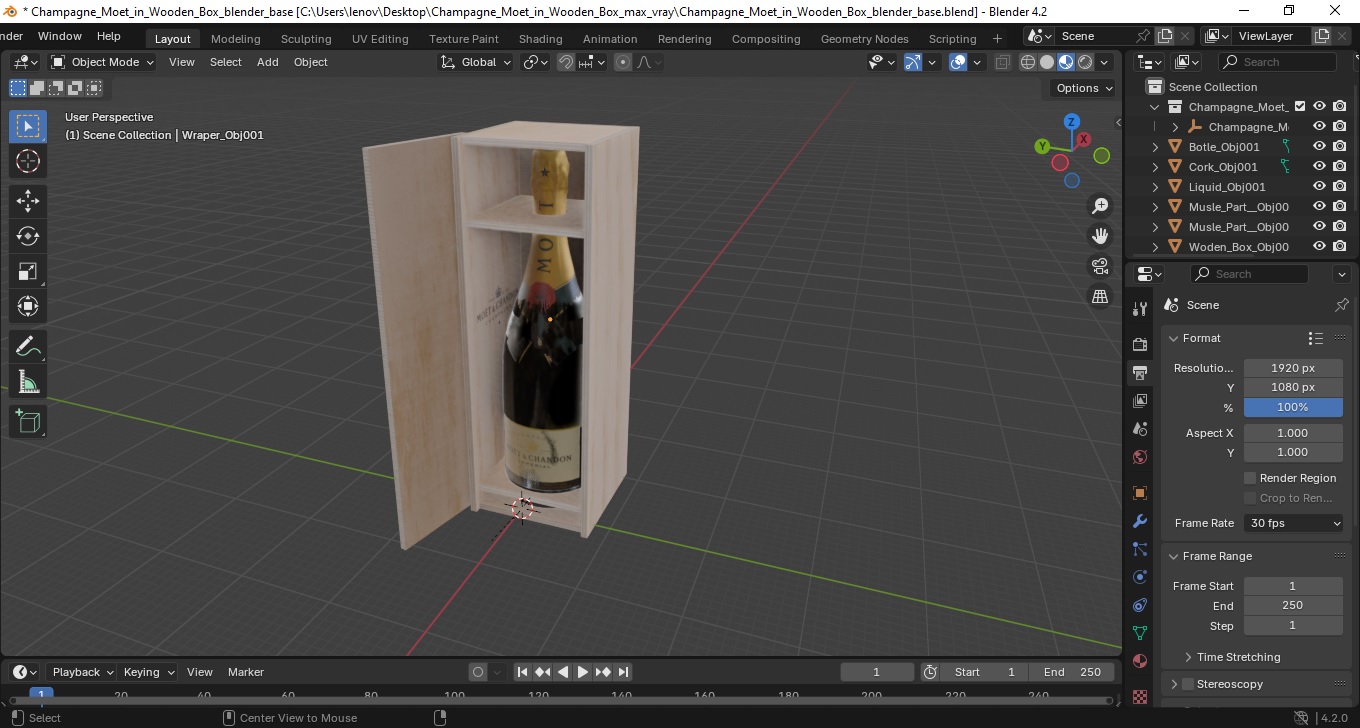Viewport: 1360px width, 728px height.
Task: Open the Render properties tab
Action: tap(1140, 345)
